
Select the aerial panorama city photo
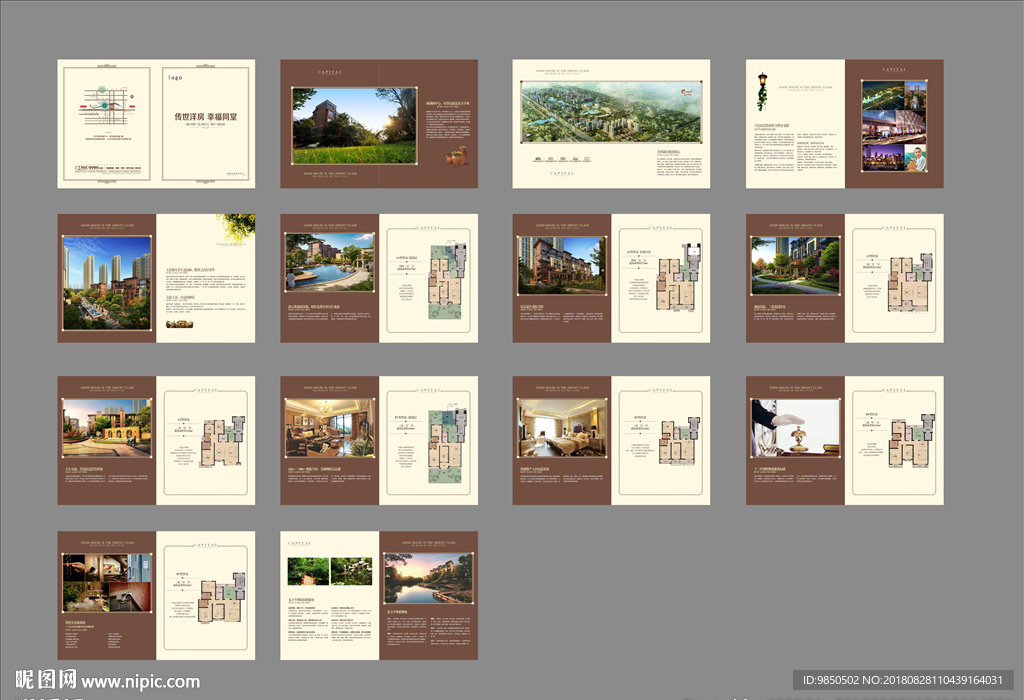(x=610, y=112)
